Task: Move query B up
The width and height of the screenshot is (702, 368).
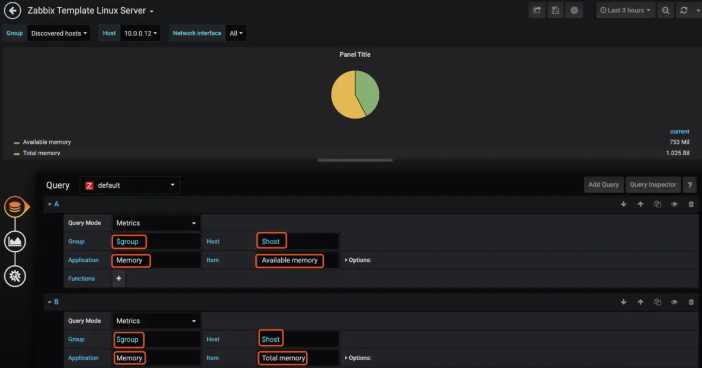Action: pos(641,302)
